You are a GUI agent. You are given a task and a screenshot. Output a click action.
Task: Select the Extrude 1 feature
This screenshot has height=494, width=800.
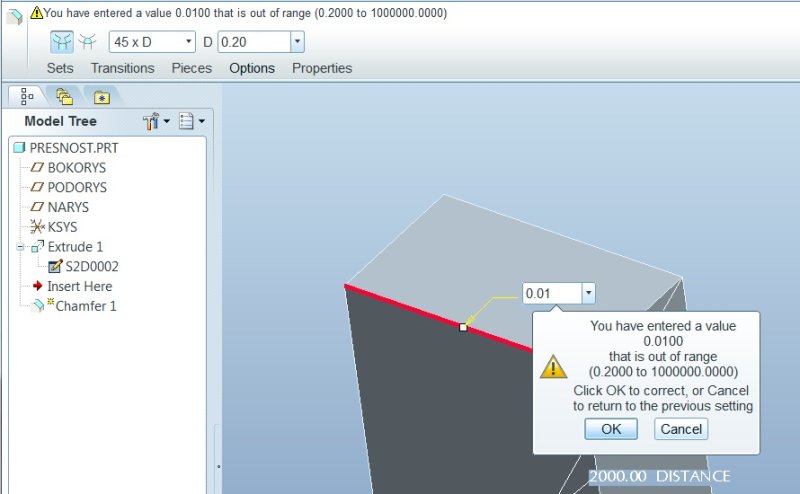coord(75,247)
